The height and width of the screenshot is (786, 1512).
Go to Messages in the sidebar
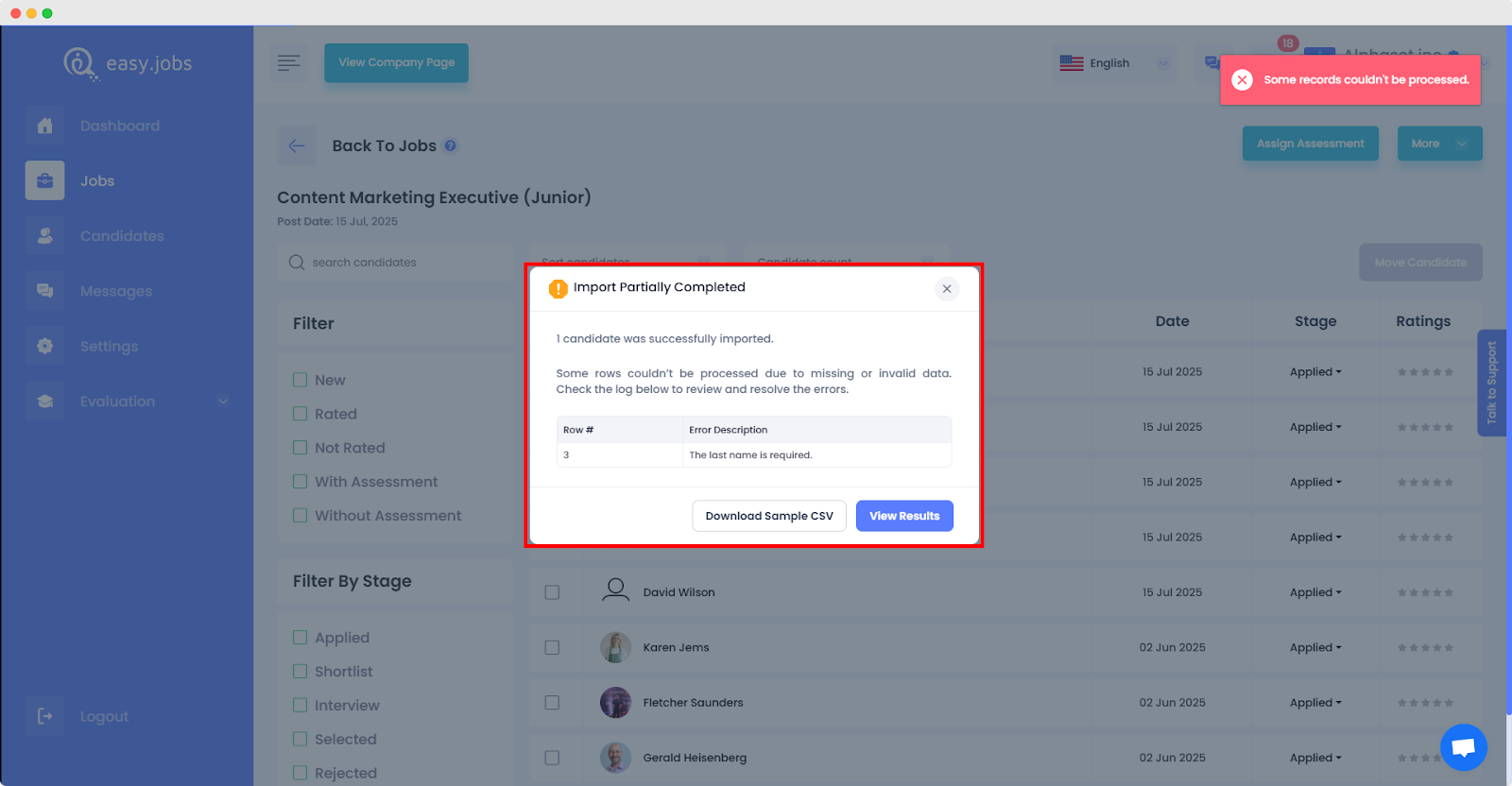[x=115, y=291]
